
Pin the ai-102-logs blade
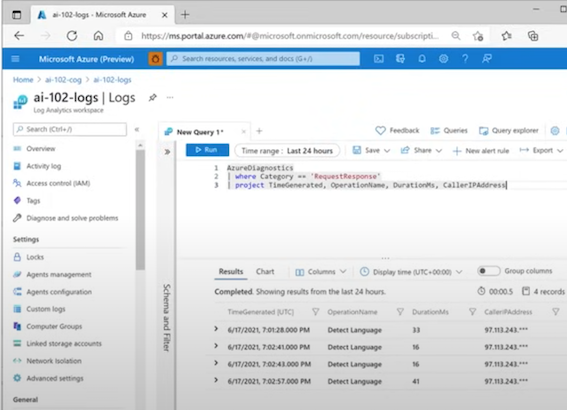[153, 97]
